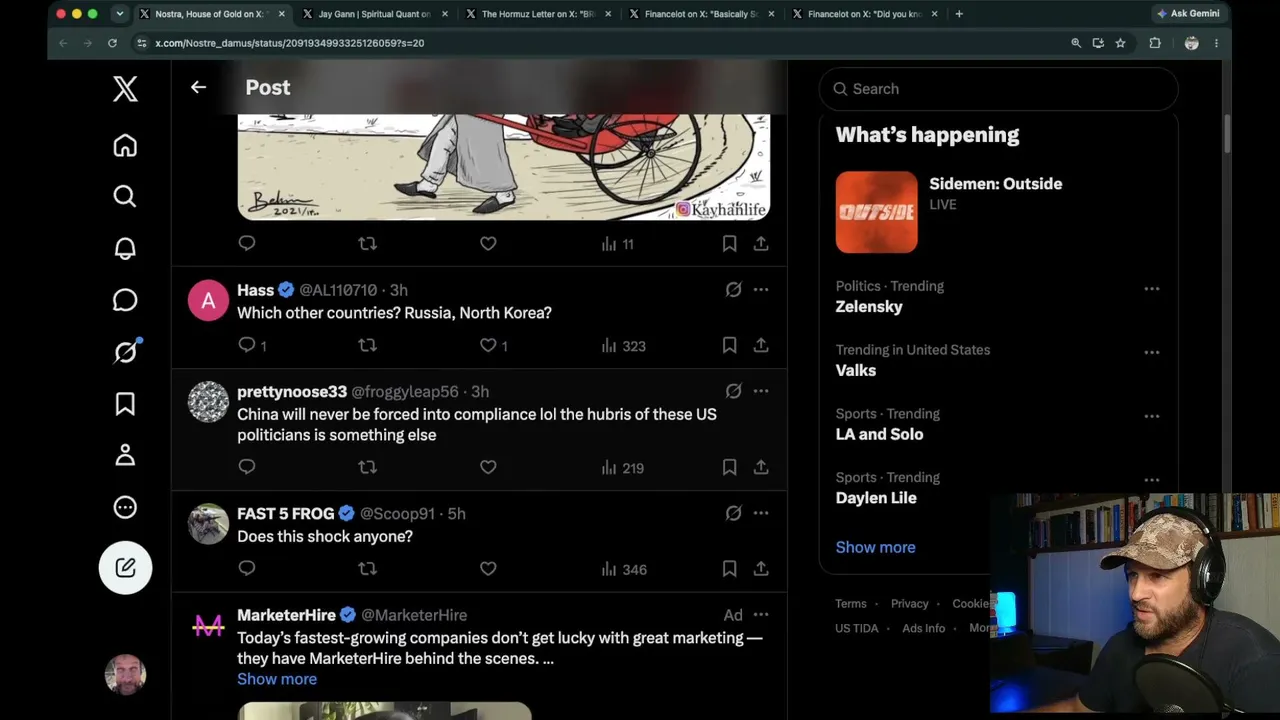
Task: Open Notifications bell icon
Action: [x=125, y=249]
